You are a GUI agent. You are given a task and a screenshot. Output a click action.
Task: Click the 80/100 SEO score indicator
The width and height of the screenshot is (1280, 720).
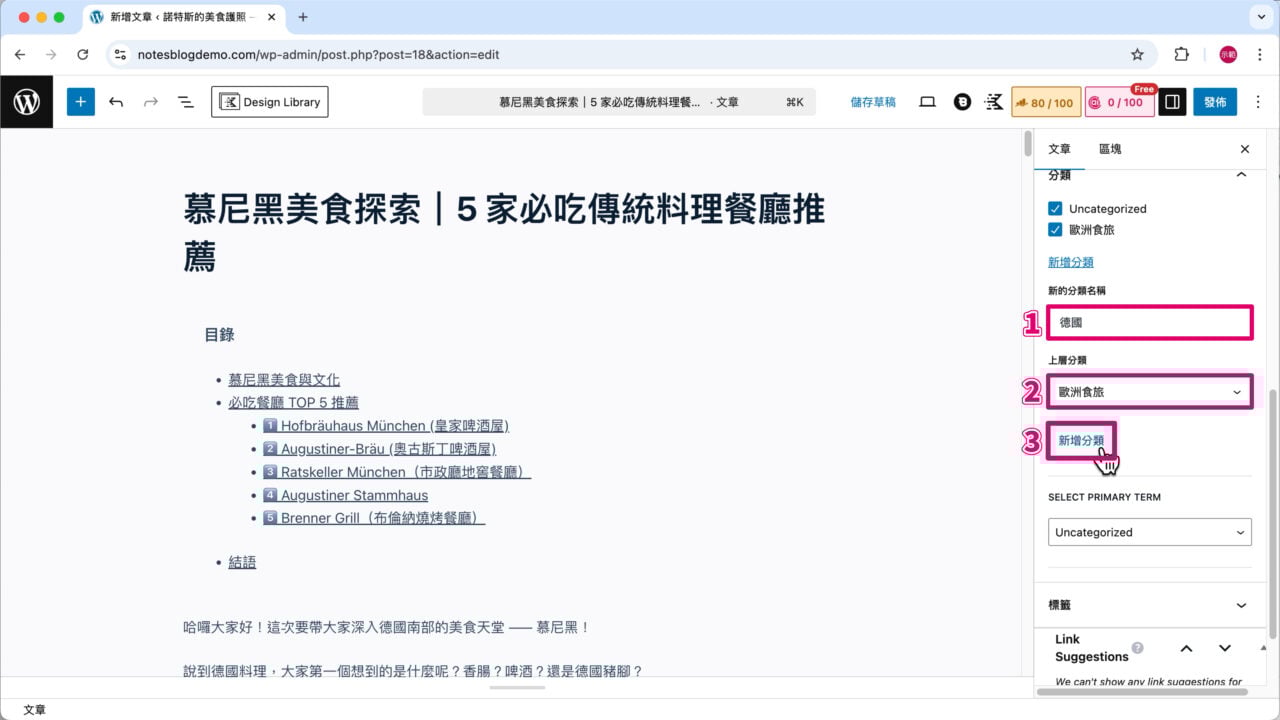tap(1046, 101)
